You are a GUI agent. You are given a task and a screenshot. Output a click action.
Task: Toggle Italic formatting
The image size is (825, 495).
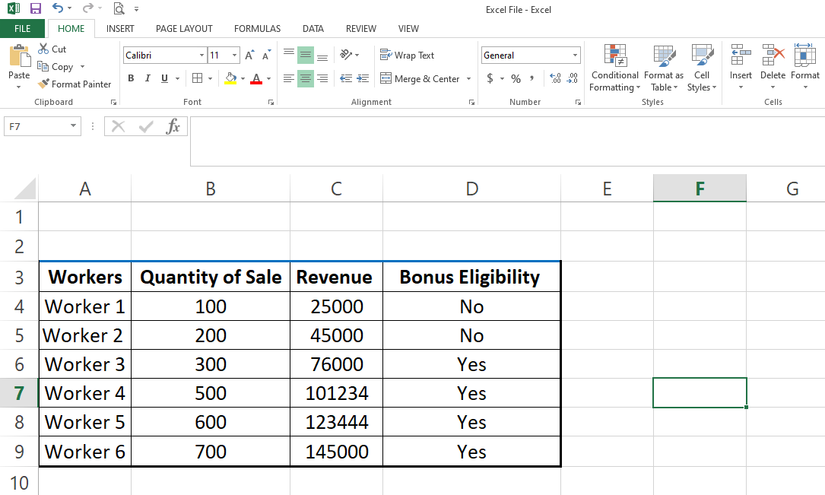point(148,78)
